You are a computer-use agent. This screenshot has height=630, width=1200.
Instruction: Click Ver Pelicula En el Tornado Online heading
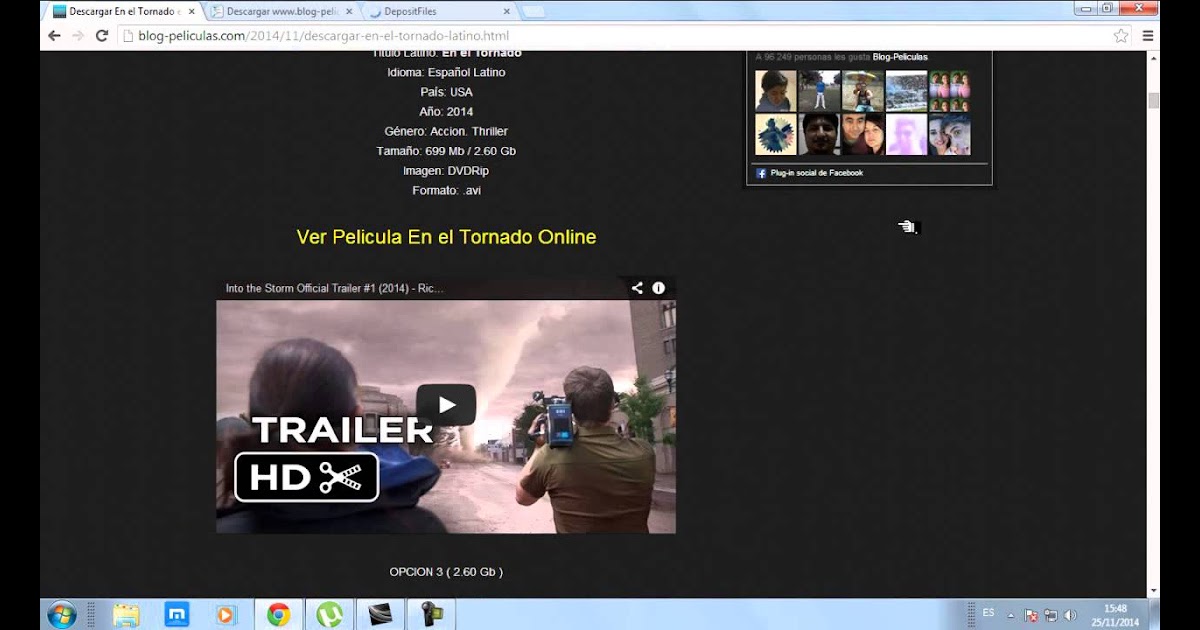pos(446,237)
